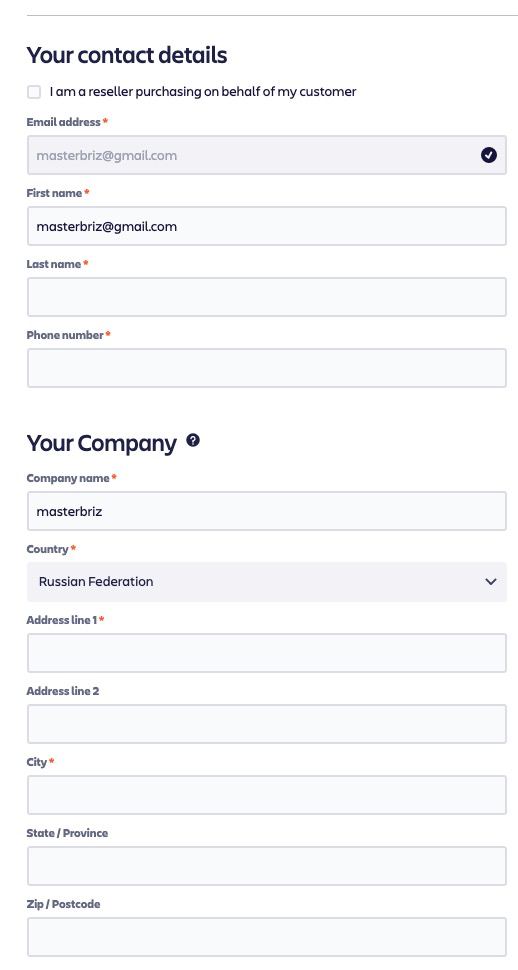
Task: Click the City text field
Action: click(x=267, y=795)
